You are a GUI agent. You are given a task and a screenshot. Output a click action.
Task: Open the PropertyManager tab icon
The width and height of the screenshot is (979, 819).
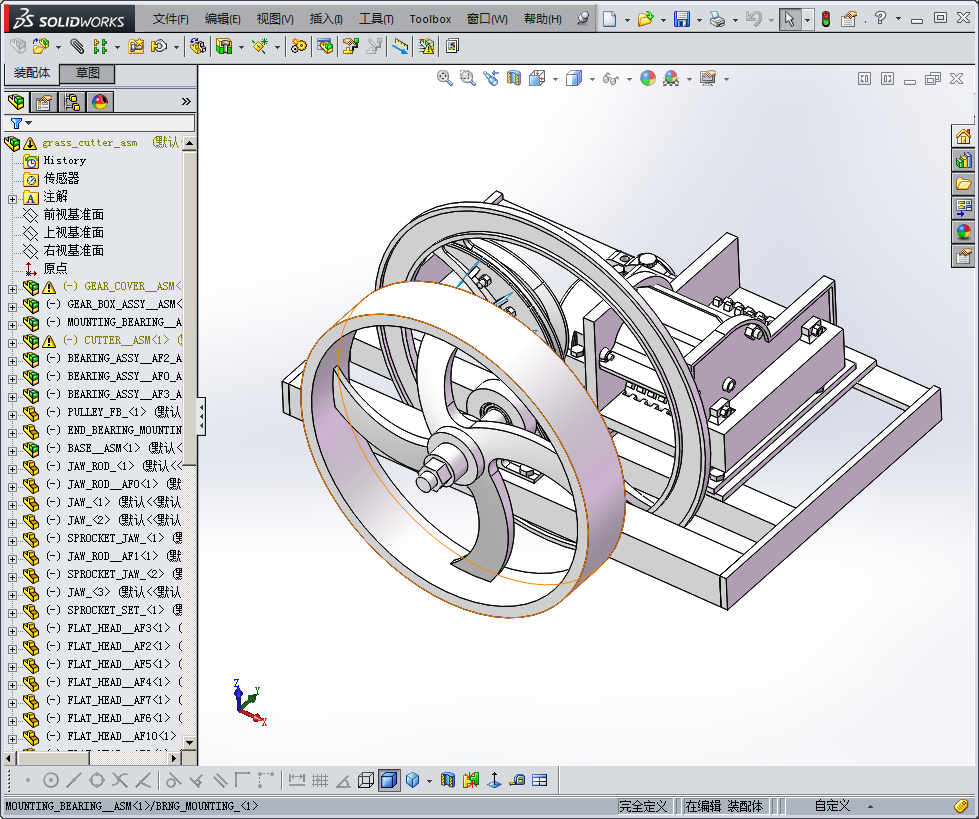point(44,102)
